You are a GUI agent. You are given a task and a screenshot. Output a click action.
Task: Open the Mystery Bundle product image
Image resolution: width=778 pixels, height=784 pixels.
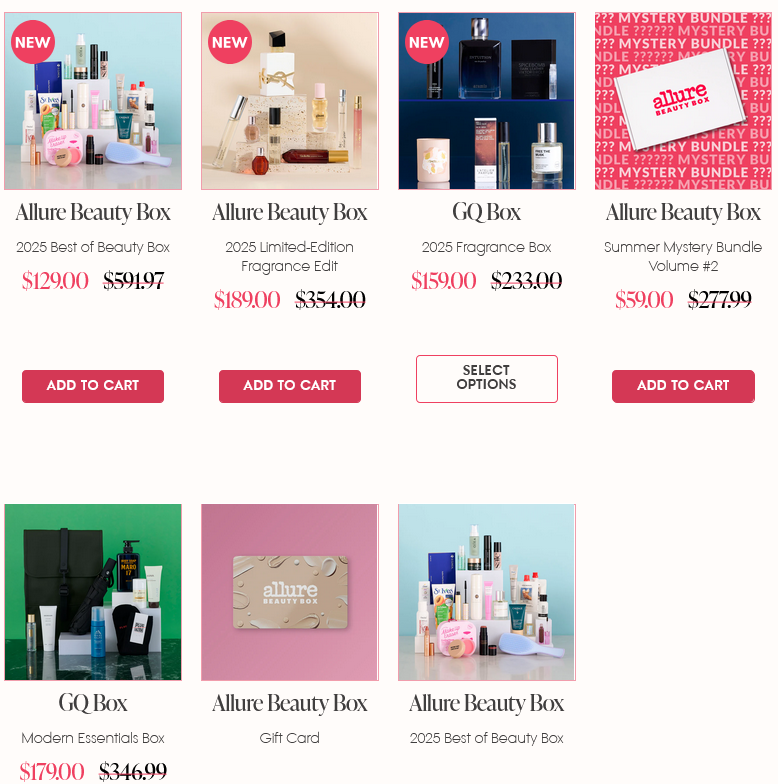tap(683, 101)
